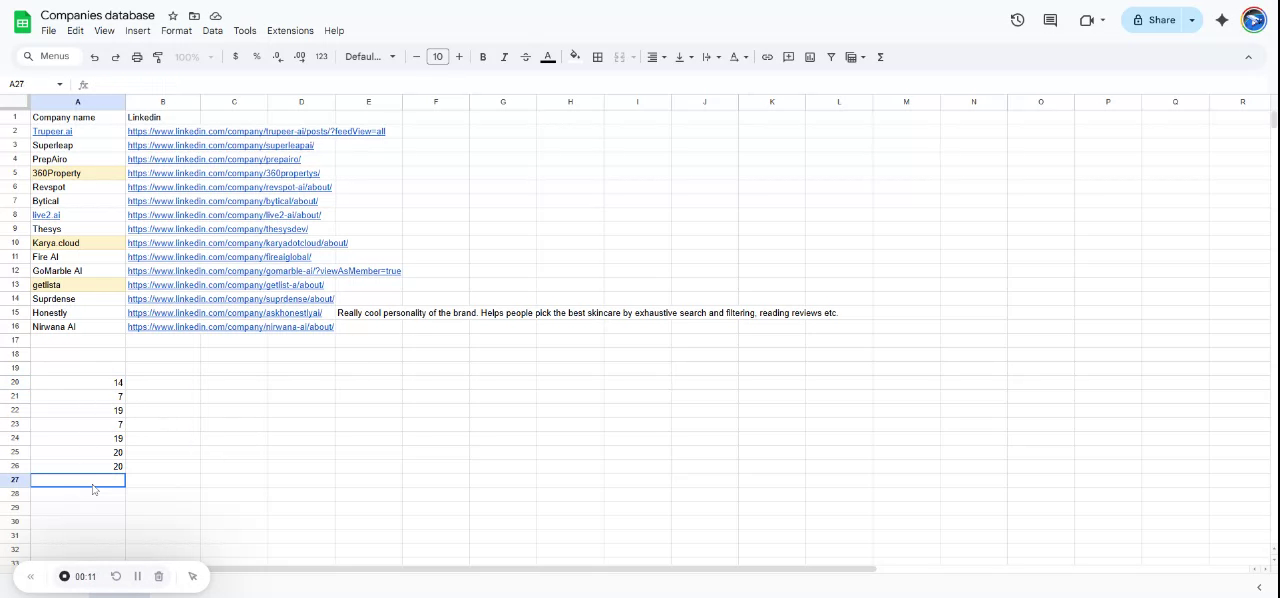The width and height of the screenshot is (1280, 598).
Task: Toggle strikethrough formatting
Action: click(x=526, y=57)
